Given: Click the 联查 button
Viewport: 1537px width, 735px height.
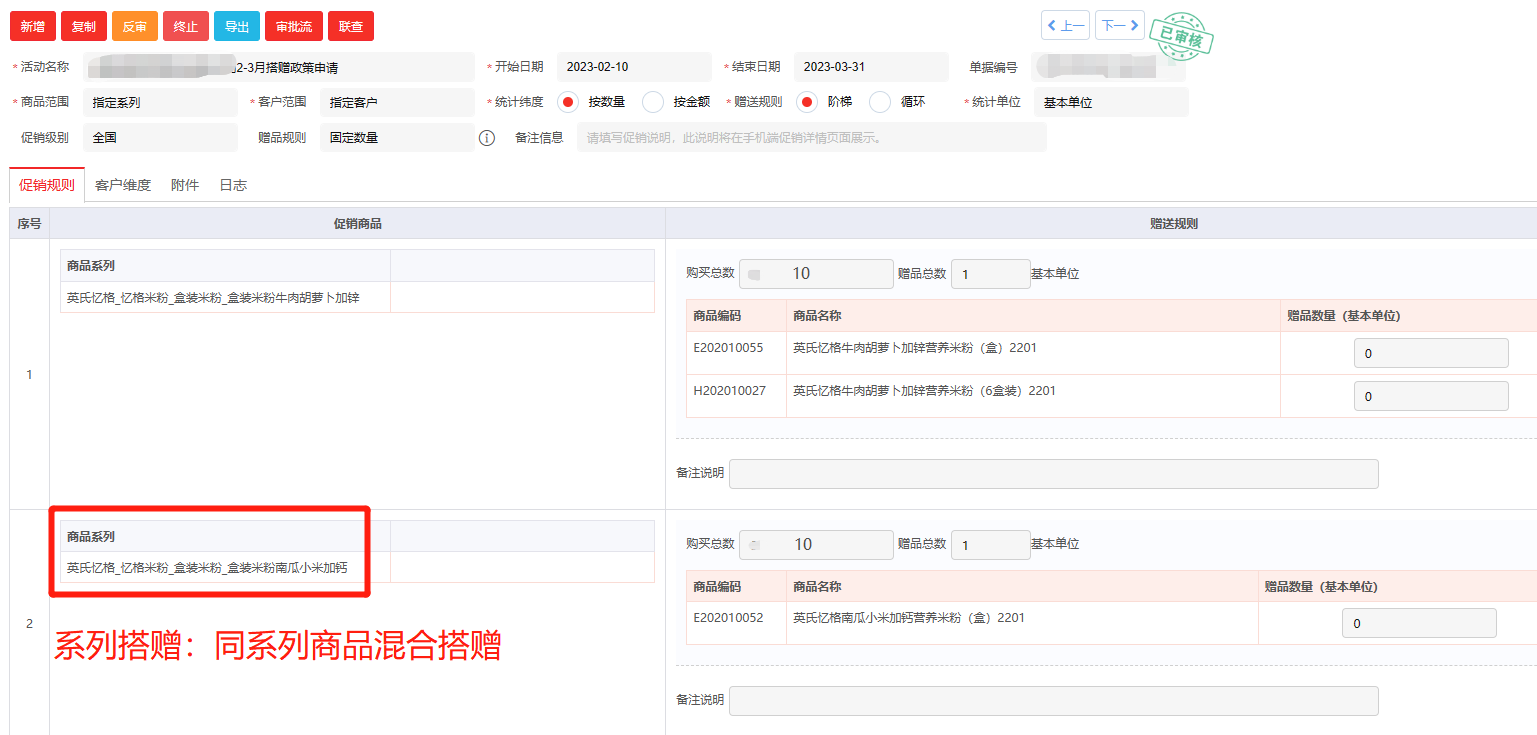Looking at the screenshot, I should click(350, 26).
